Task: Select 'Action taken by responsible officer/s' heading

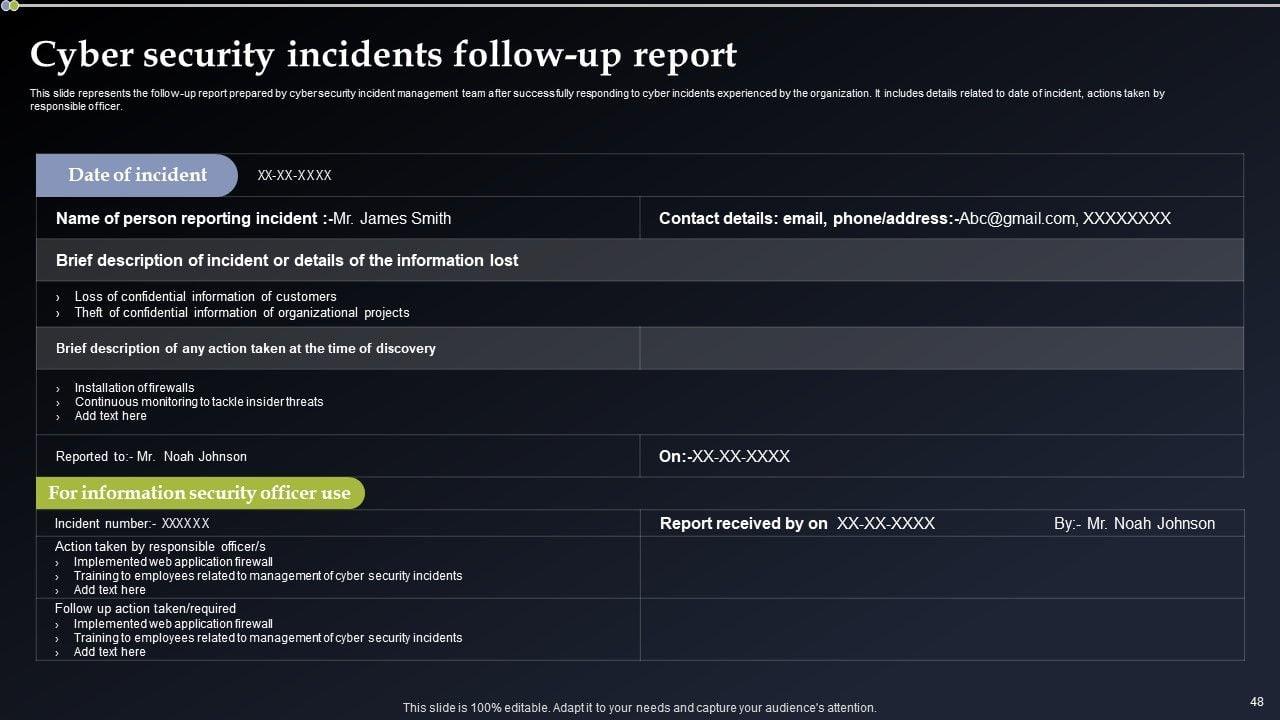Action: coord(160,546)
